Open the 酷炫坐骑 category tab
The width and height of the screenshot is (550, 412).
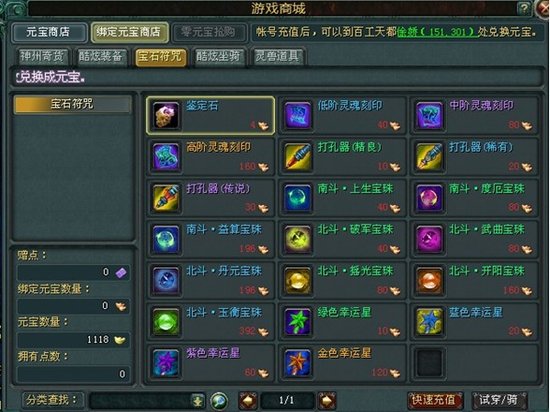(218, 56)
